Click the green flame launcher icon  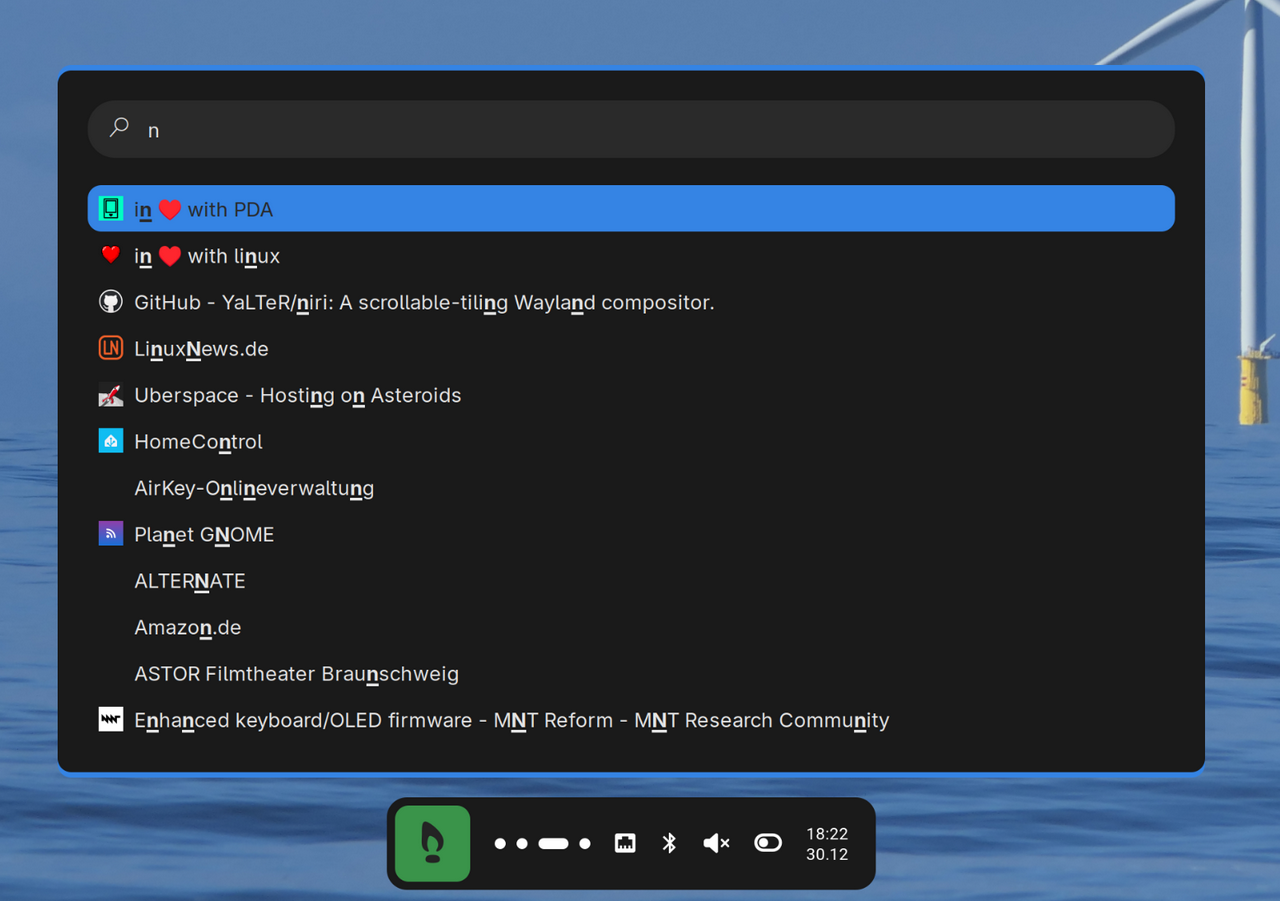click(x=432, y=843)
